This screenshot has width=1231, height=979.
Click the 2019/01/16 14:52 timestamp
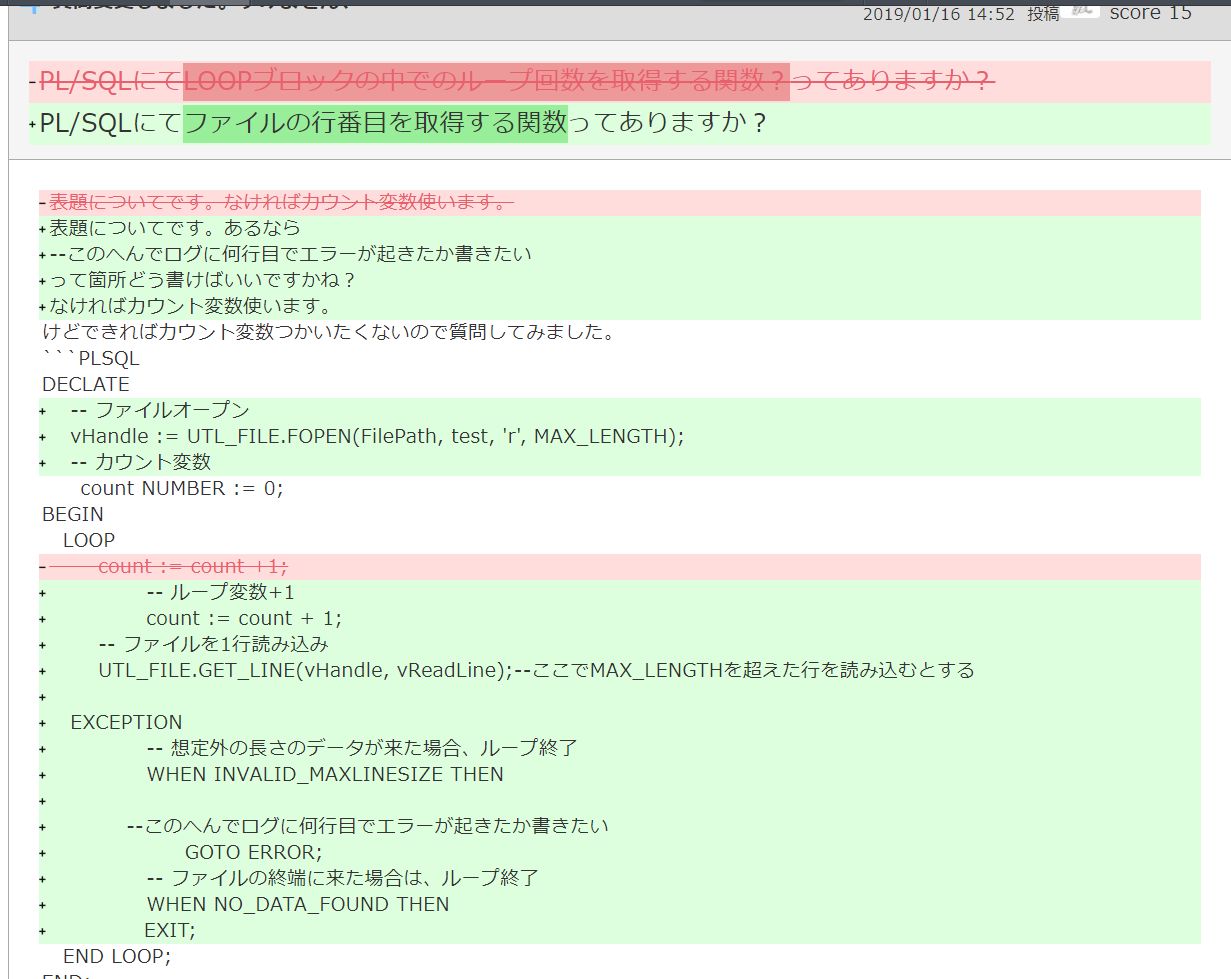(x=938, y=14)
